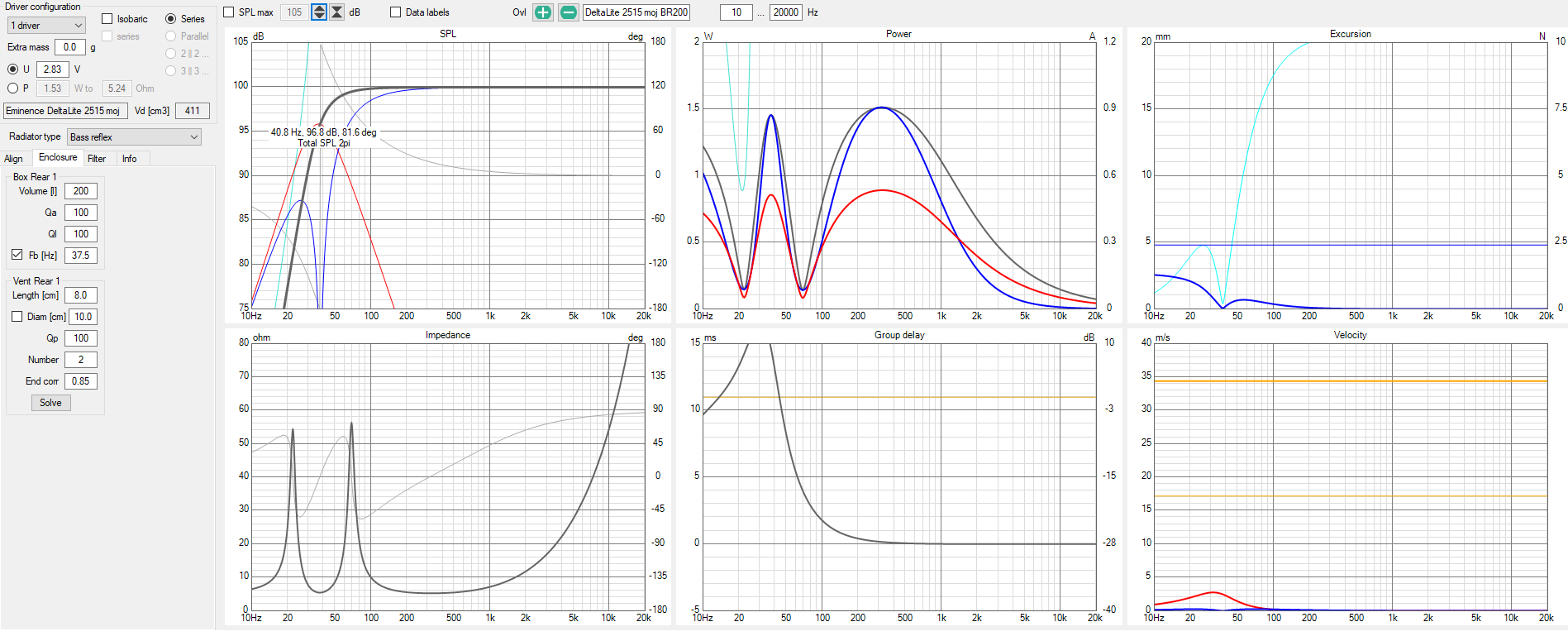Click the Group delay chart title
Viewport: 1568px width, 641px height.
coord(899,335)
